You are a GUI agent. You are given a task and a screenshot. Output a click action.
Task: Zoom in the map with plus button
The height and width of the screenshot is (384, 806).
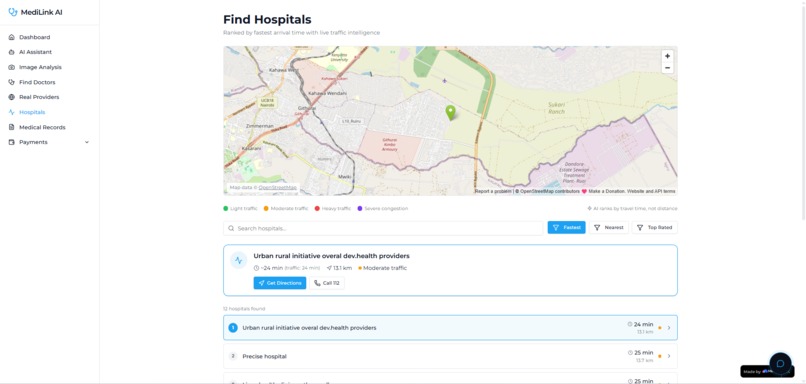(x=667, y=56)
